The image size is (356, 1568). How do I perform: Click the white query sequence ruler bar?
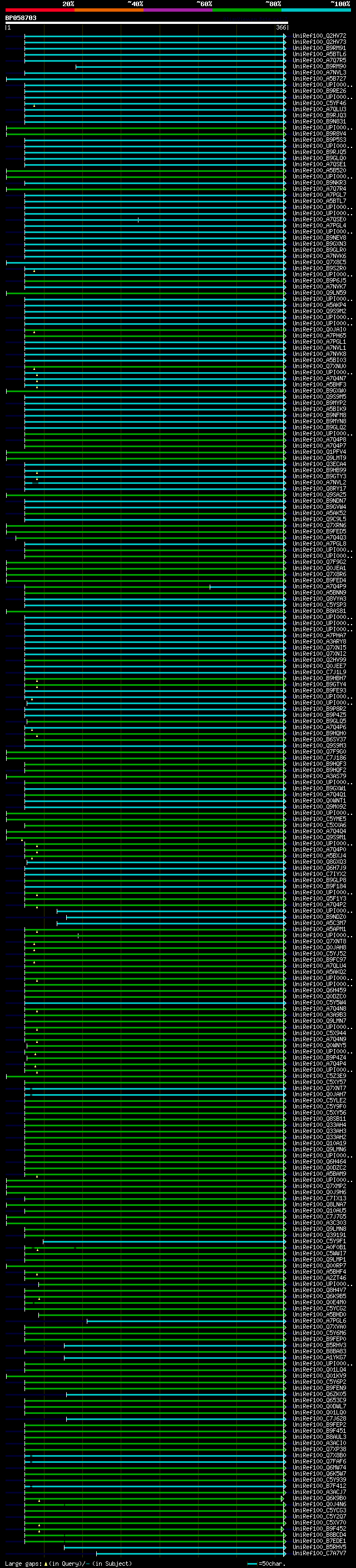pyautogui.click(x=146, y=23)
